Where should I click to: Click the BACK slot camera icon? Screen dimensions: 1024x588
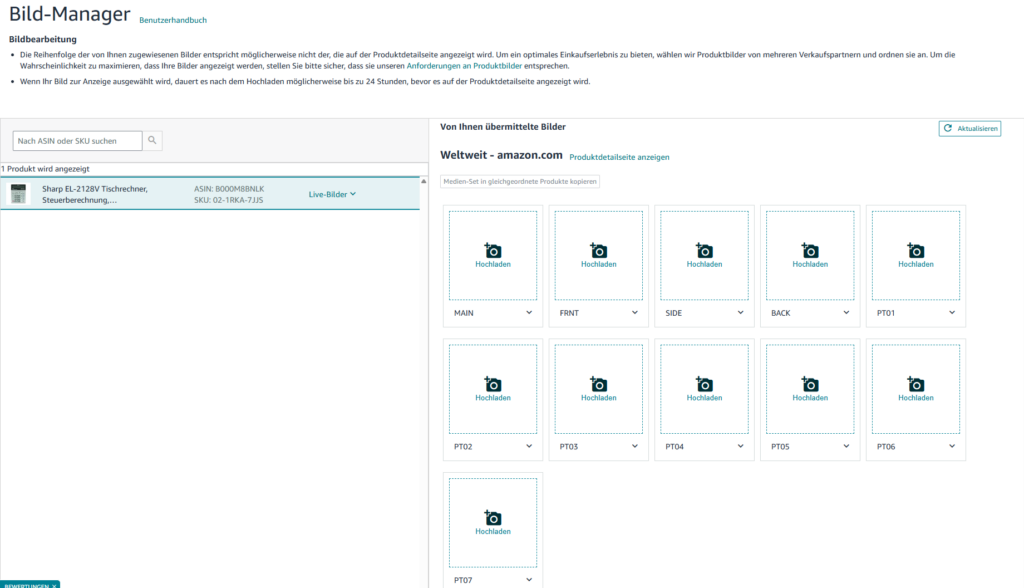pos(809,254)
